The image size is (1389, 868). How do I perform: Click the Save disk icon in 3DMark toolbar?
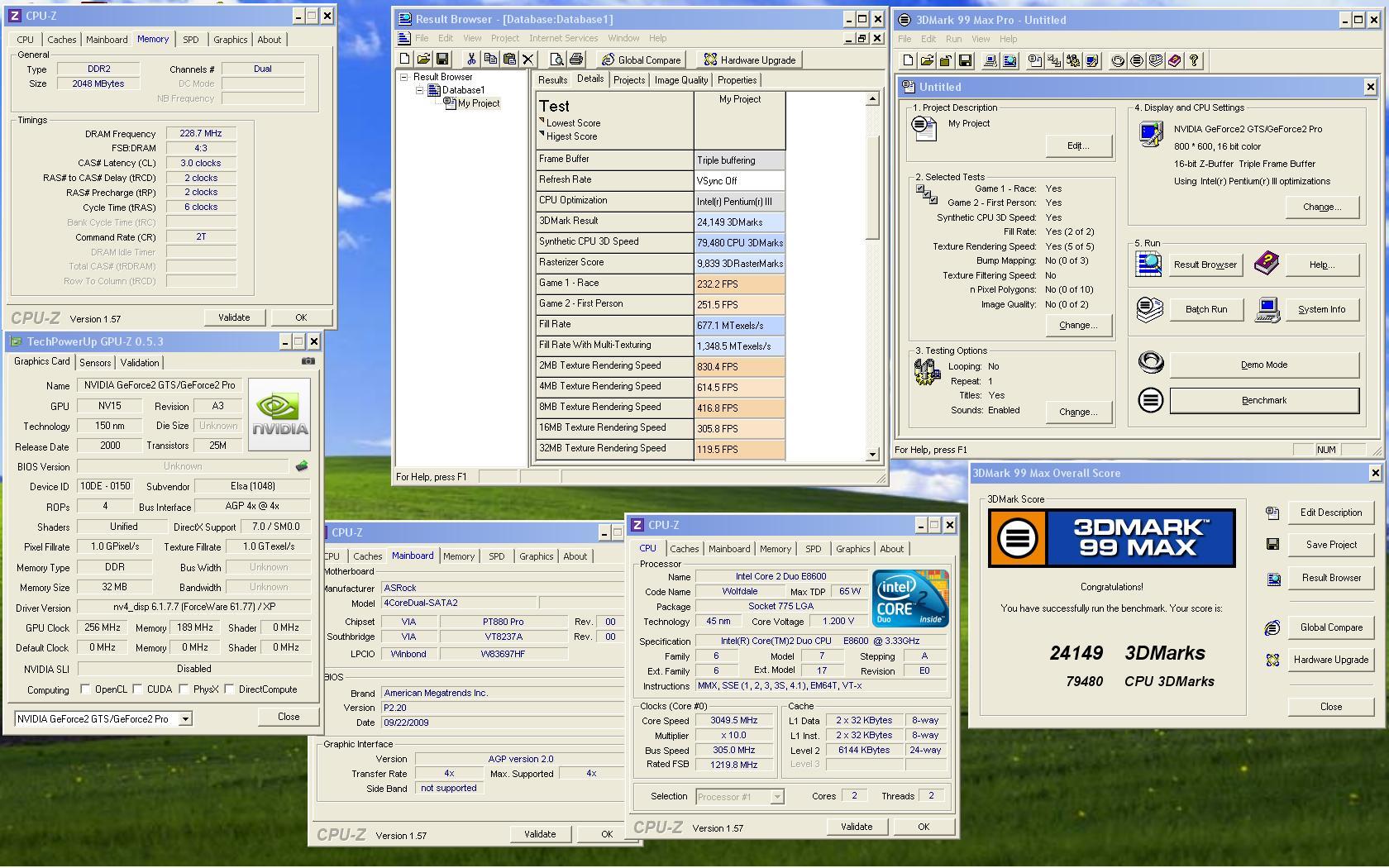click(x=965, y=60)
